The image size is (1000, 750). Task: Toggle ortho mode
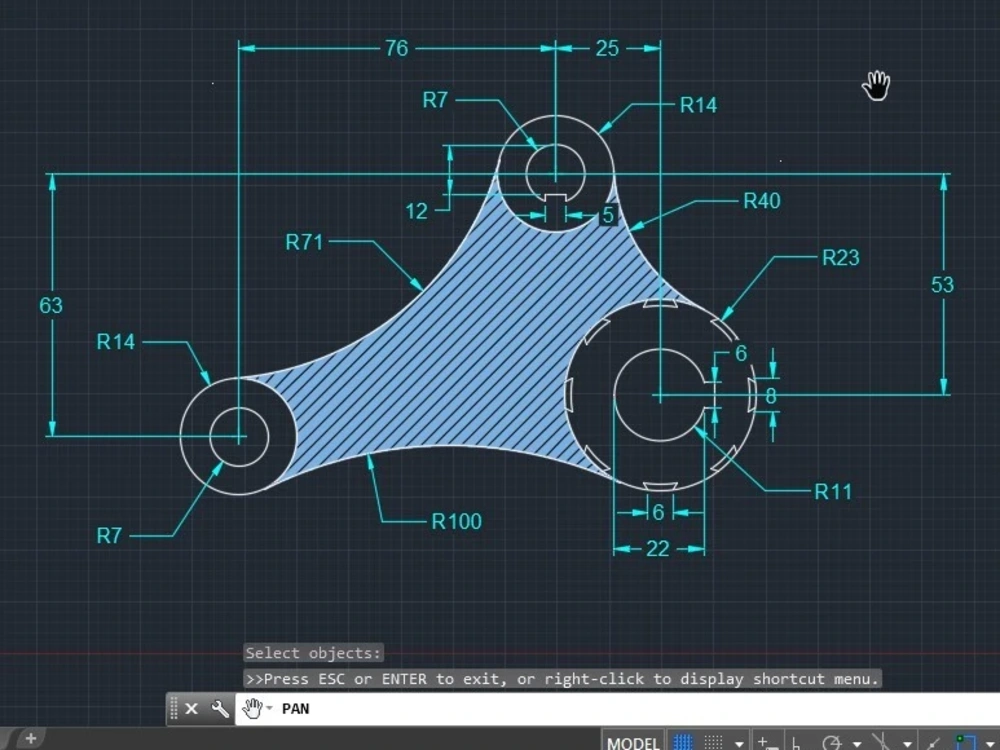pyautogui.click(x=795, y=743)
